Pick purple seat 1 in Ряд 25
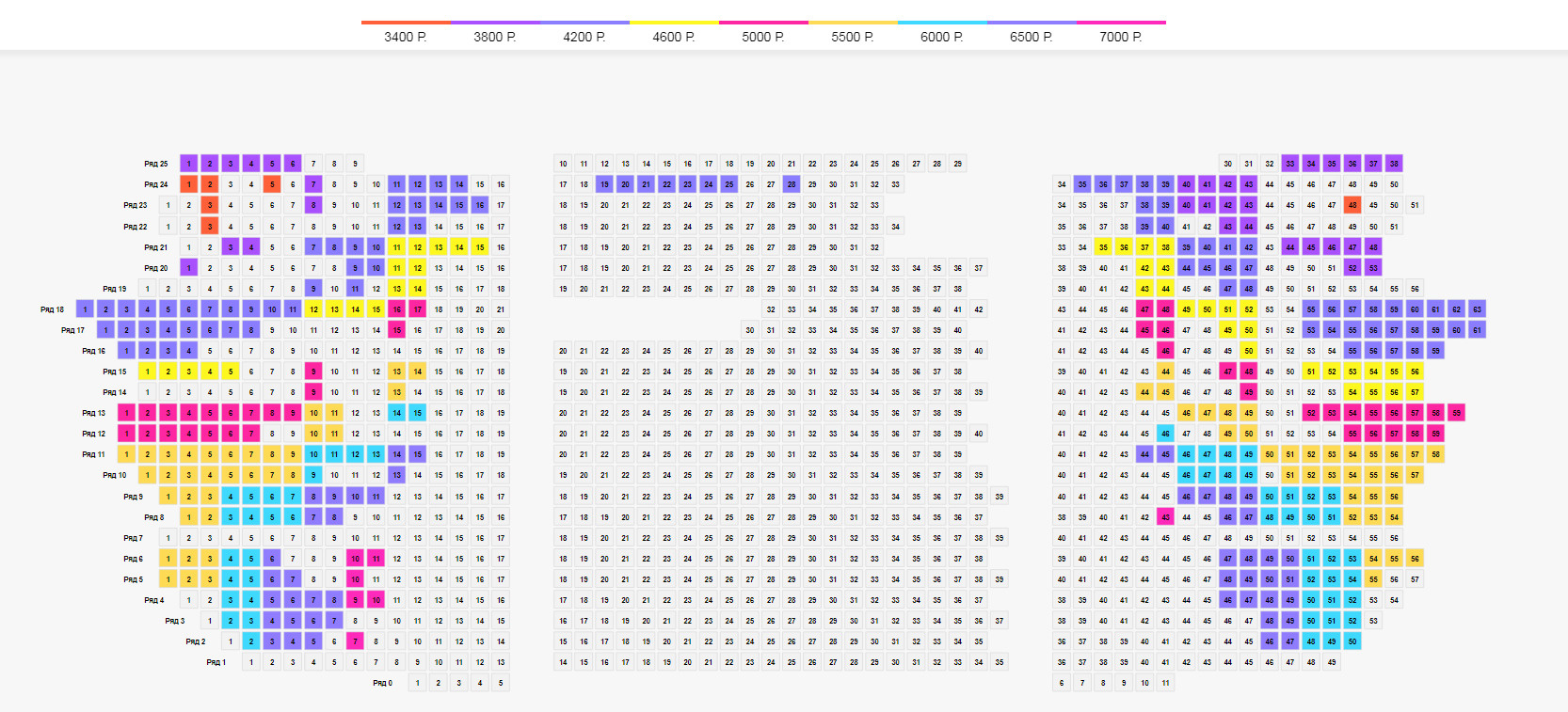Screen dimensions: 1568x712 (x=189, y=164)
